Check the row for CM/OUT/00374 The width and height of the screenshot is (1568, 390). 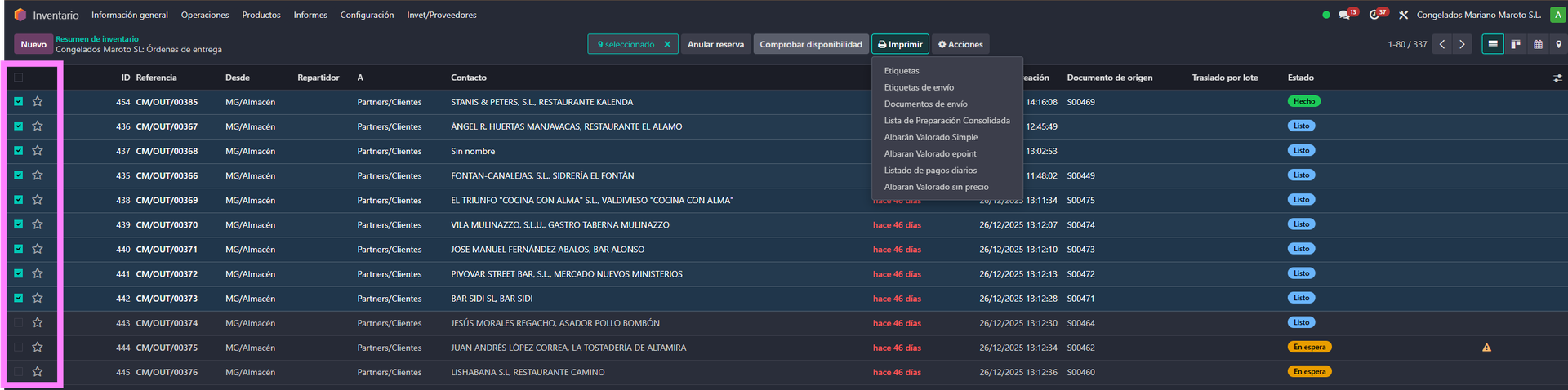coord(18,323)
